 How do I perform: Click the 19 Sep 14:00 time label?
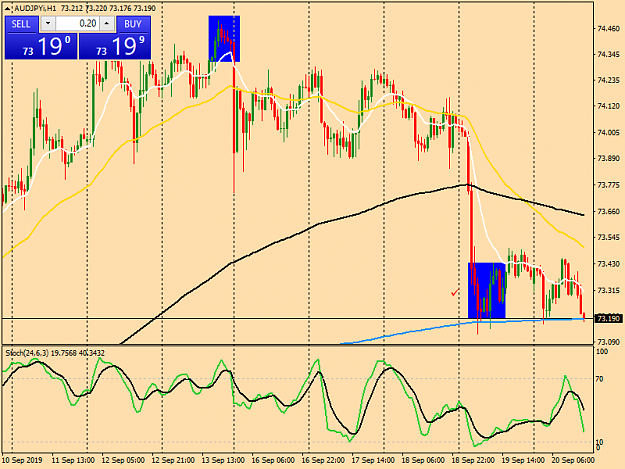[523, 460]
